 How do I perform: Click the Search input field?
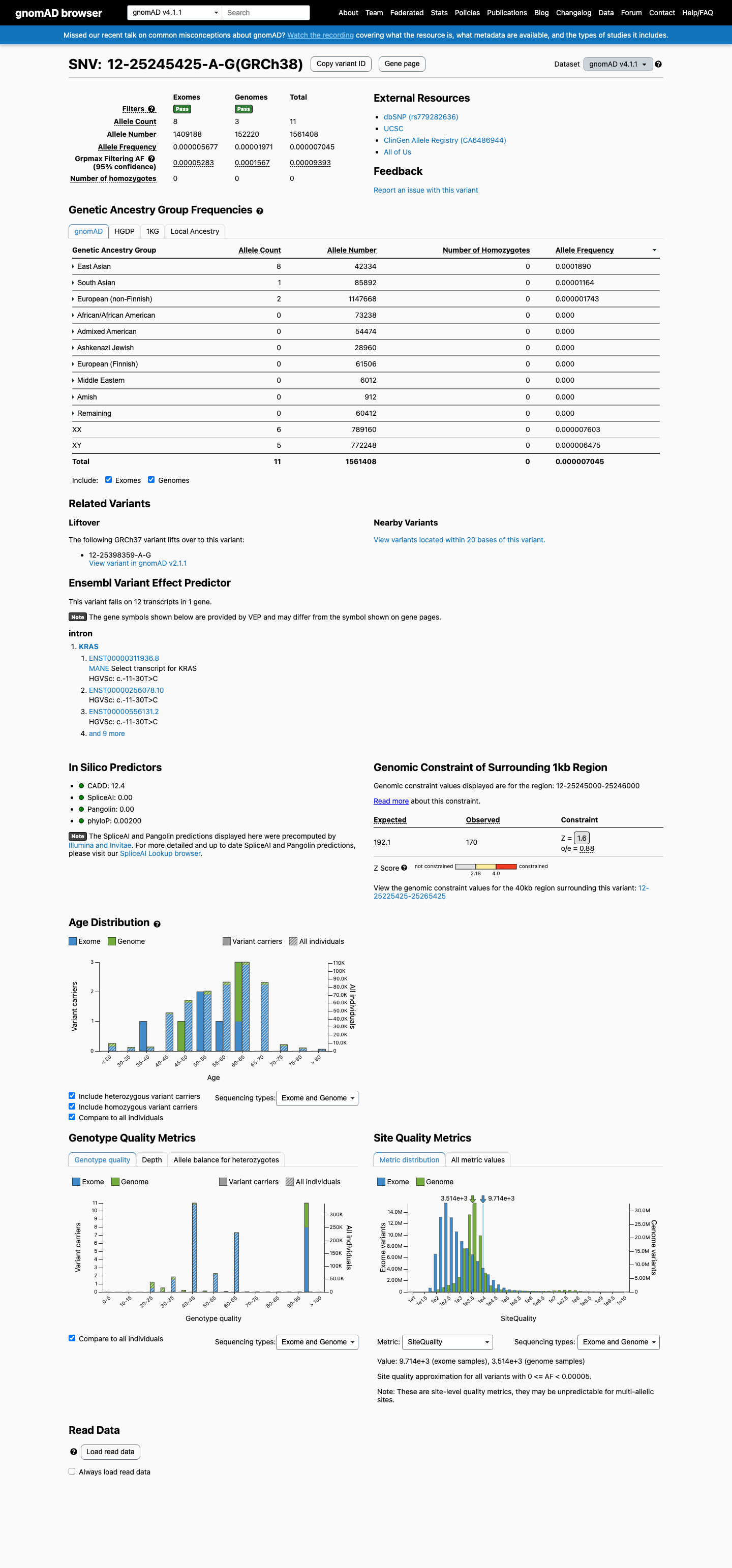tap(265, 12)
